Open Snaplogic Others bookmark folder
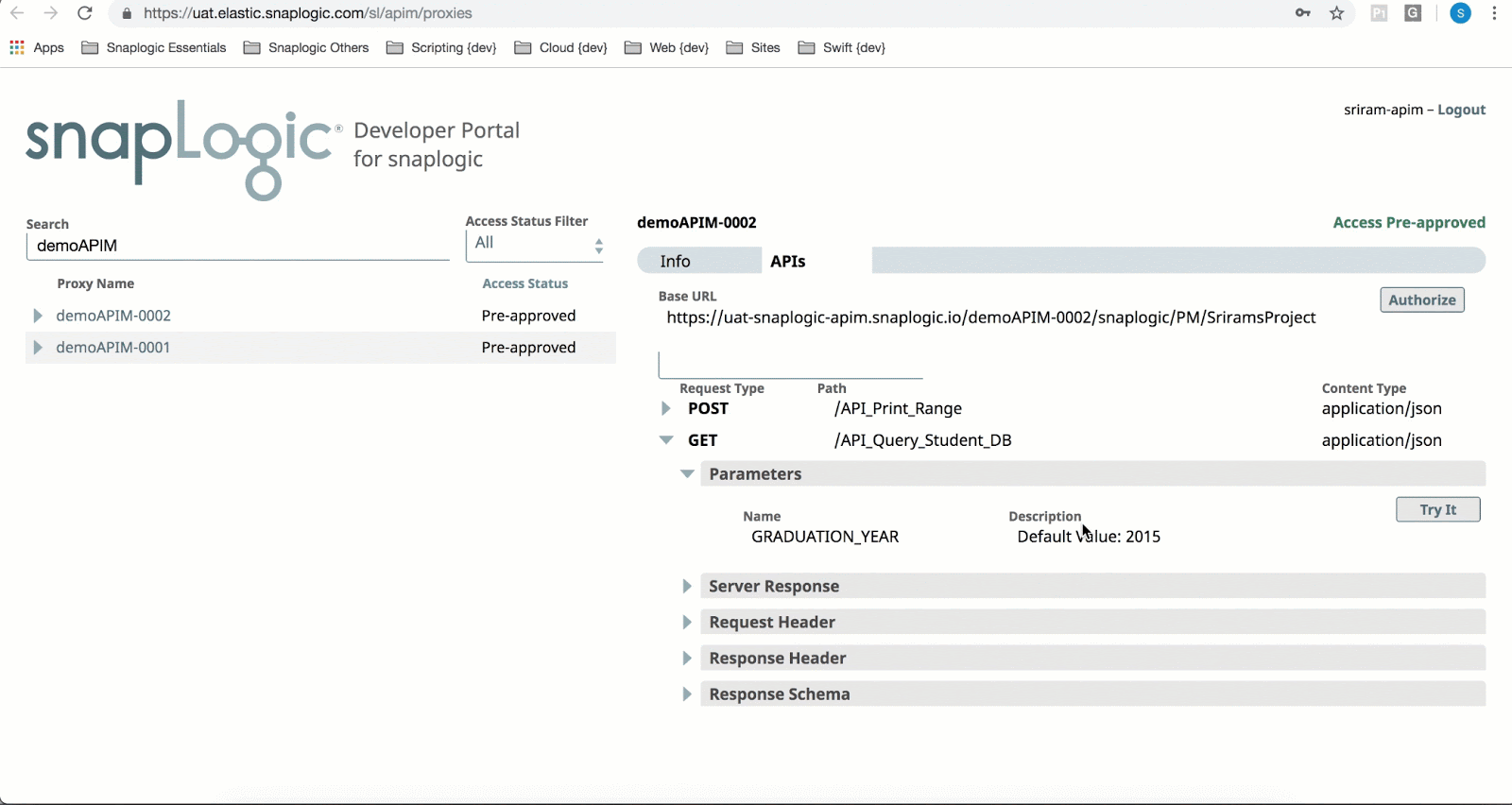 (x=306, y=47)
